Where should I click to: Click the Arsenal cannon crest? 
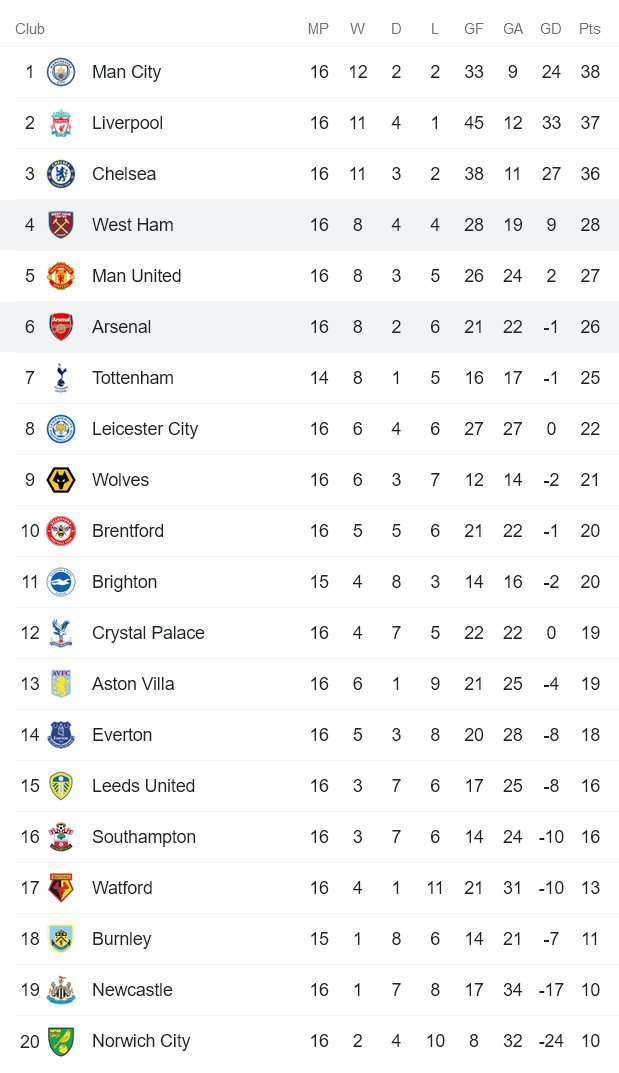(x=61, y=327)
